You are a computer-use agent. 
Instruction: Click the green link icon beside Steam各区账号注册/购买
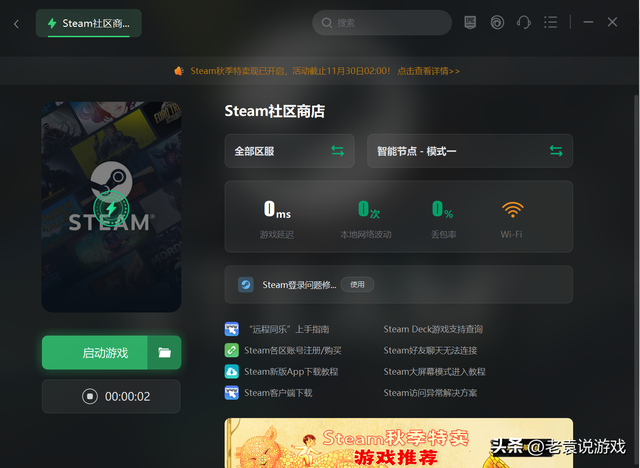(x=231, y=350)
